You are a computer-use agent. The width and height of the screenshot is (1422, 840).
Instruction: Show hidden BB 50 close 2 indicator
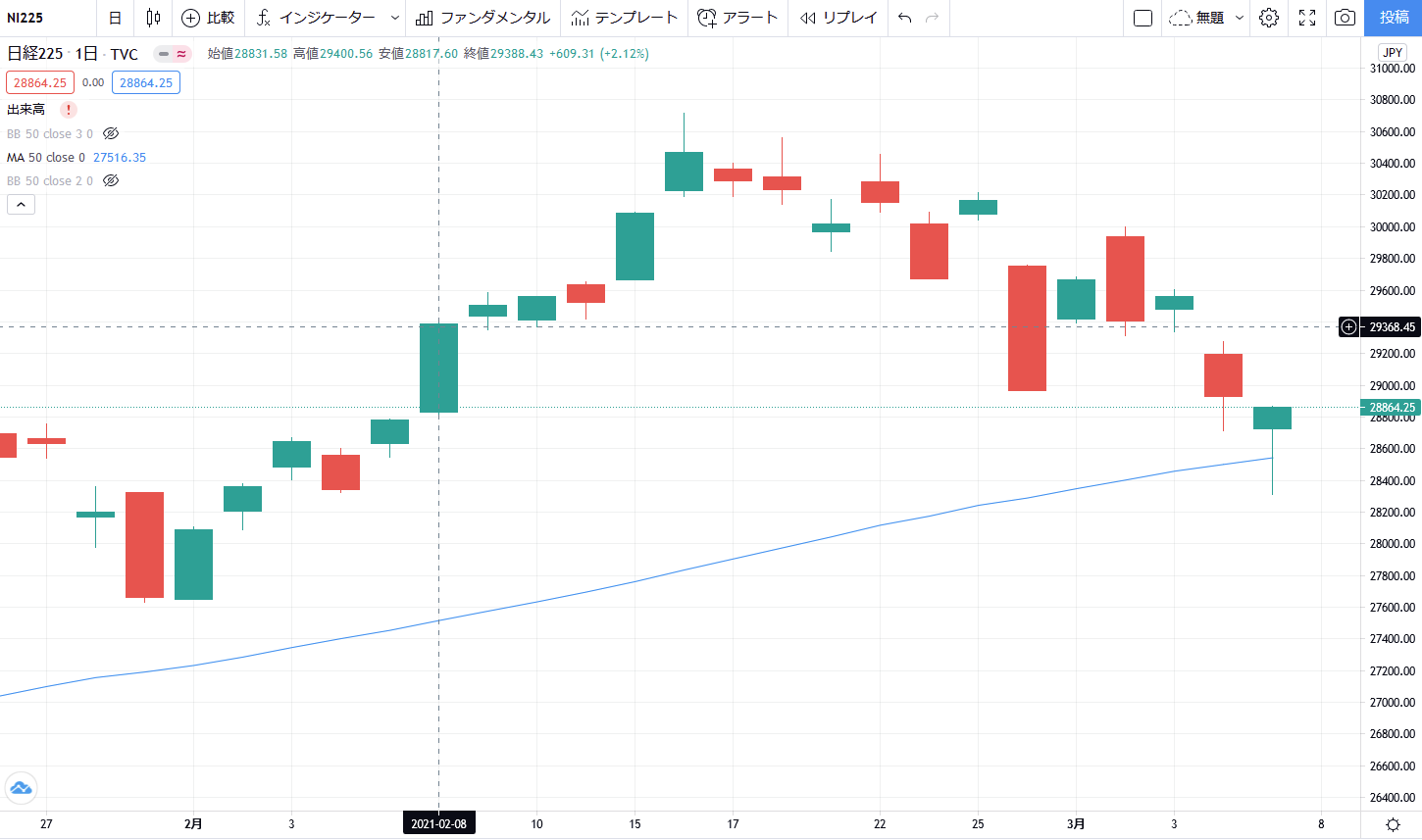pos(111,180)
